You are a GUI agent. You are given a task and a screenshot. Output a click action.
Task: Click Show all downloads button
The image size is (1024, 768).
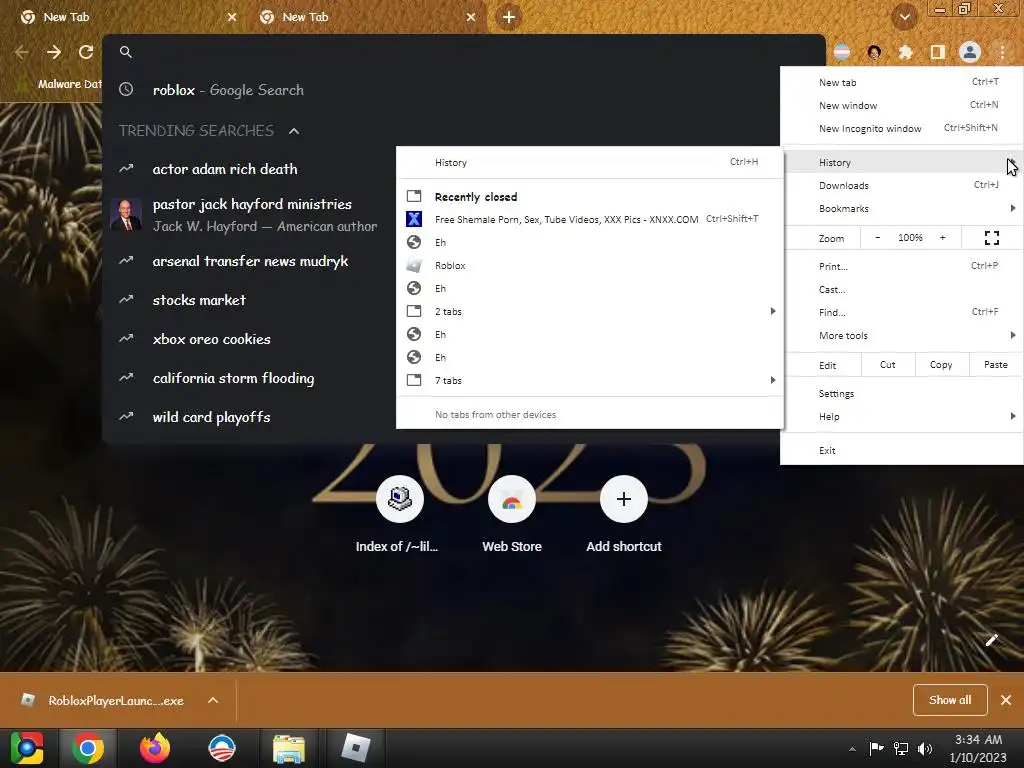point(950,700)
